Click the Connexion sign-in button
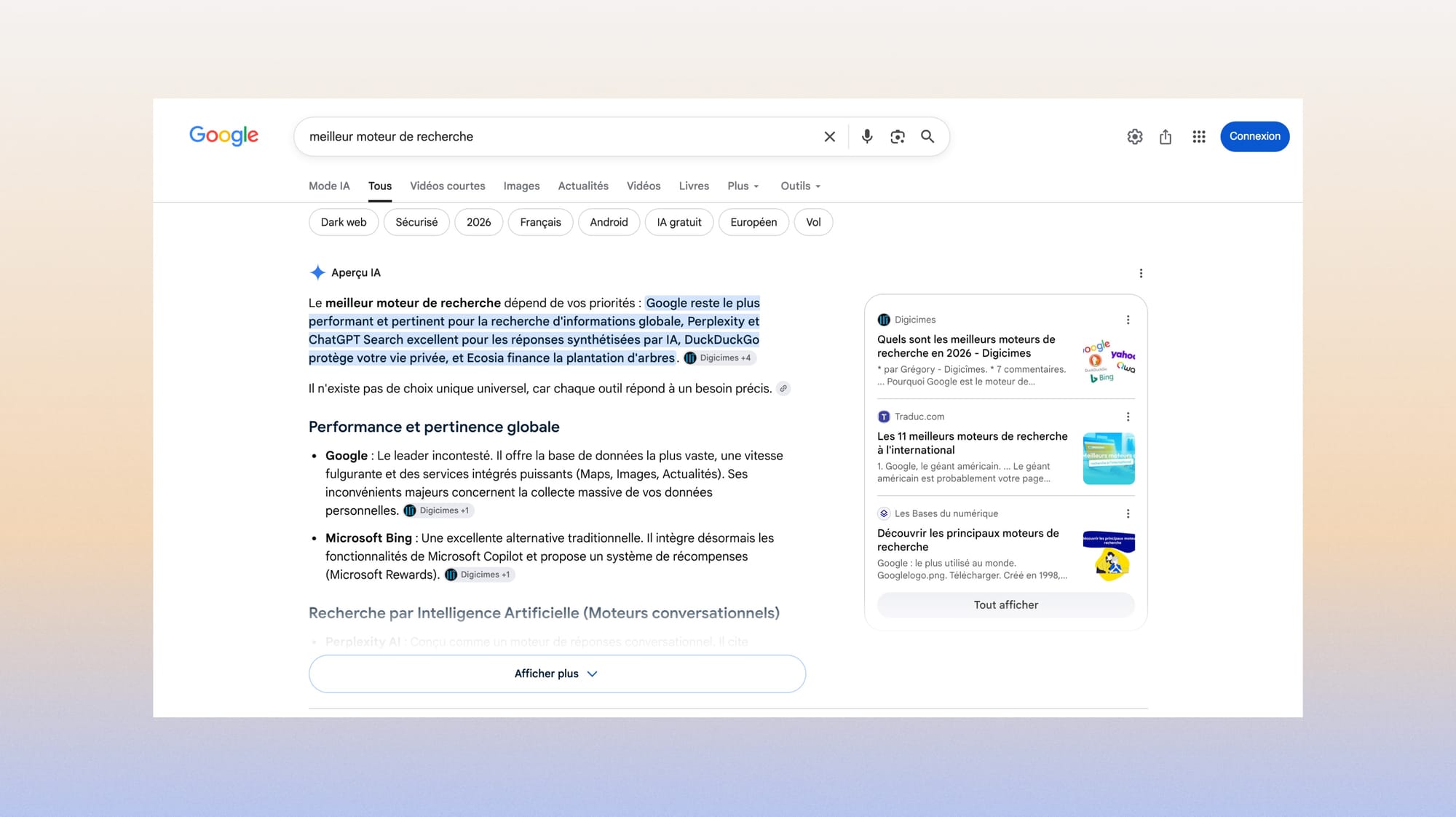This screenshot has width=1456, height=817. click(x=1254, y=137)
